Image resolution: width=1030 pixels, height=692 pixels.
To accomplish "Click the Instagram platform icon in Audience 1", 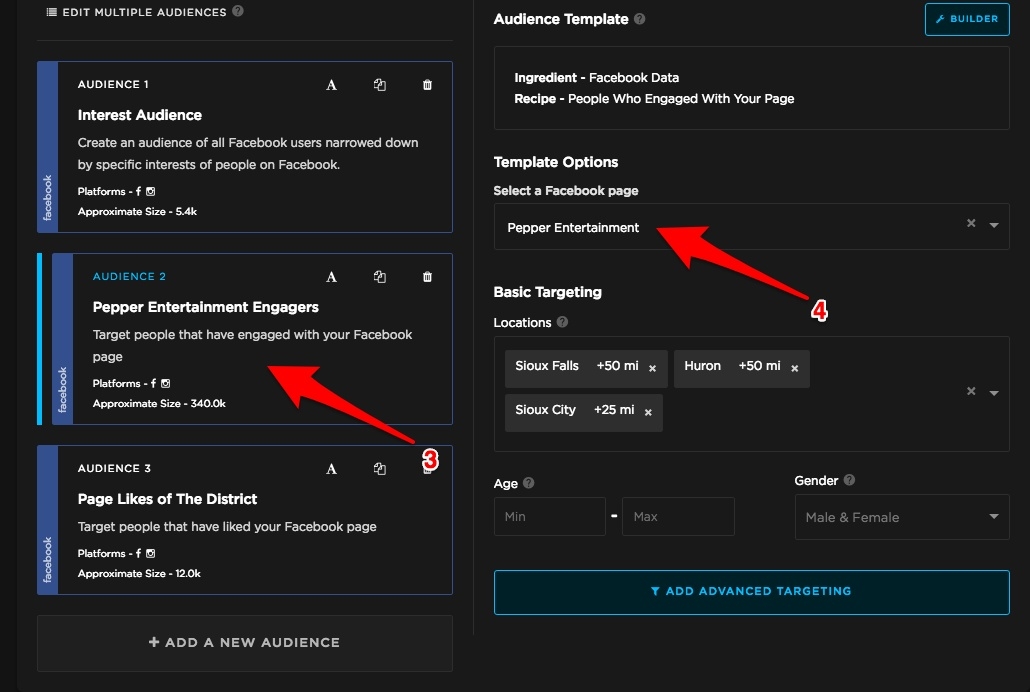I will point(150,191).
